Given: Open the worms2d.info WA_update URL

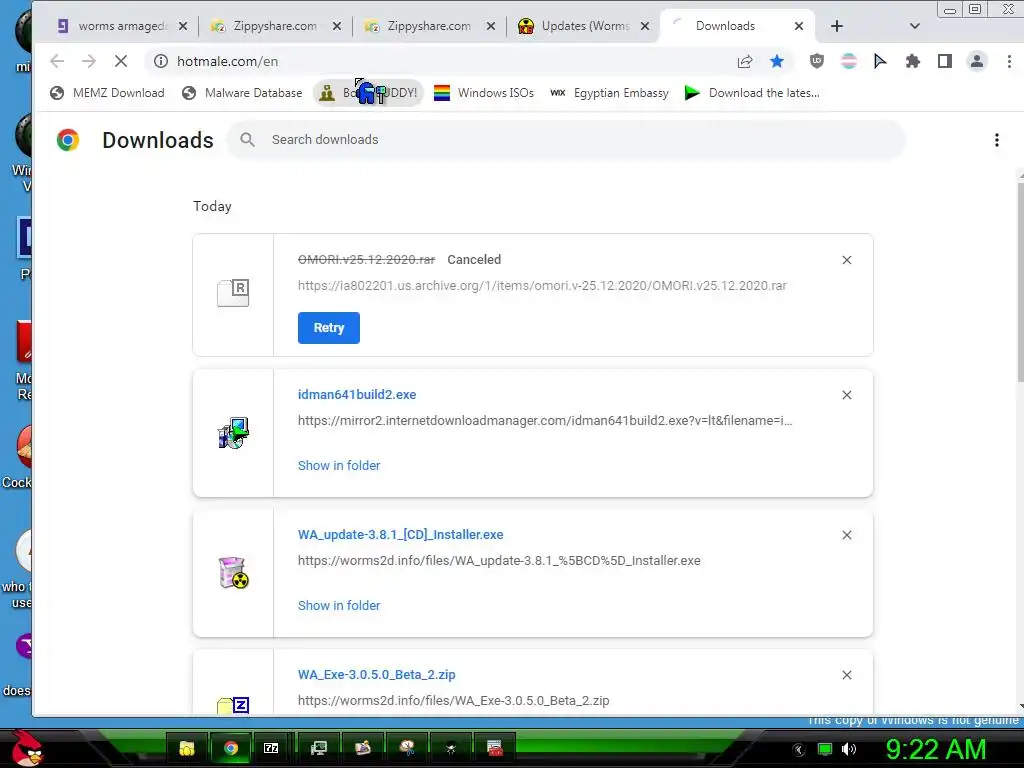Looking at the screenshot, I should [x=499, y=560].
